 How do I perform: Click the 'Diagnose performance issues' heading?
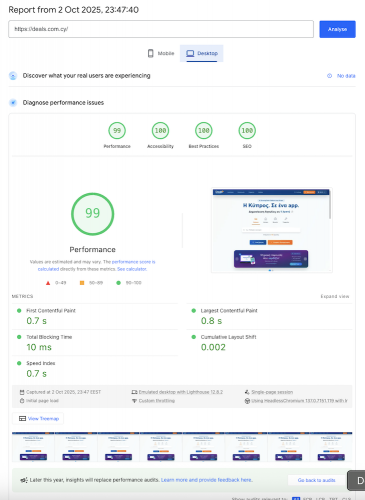point(63,103)
